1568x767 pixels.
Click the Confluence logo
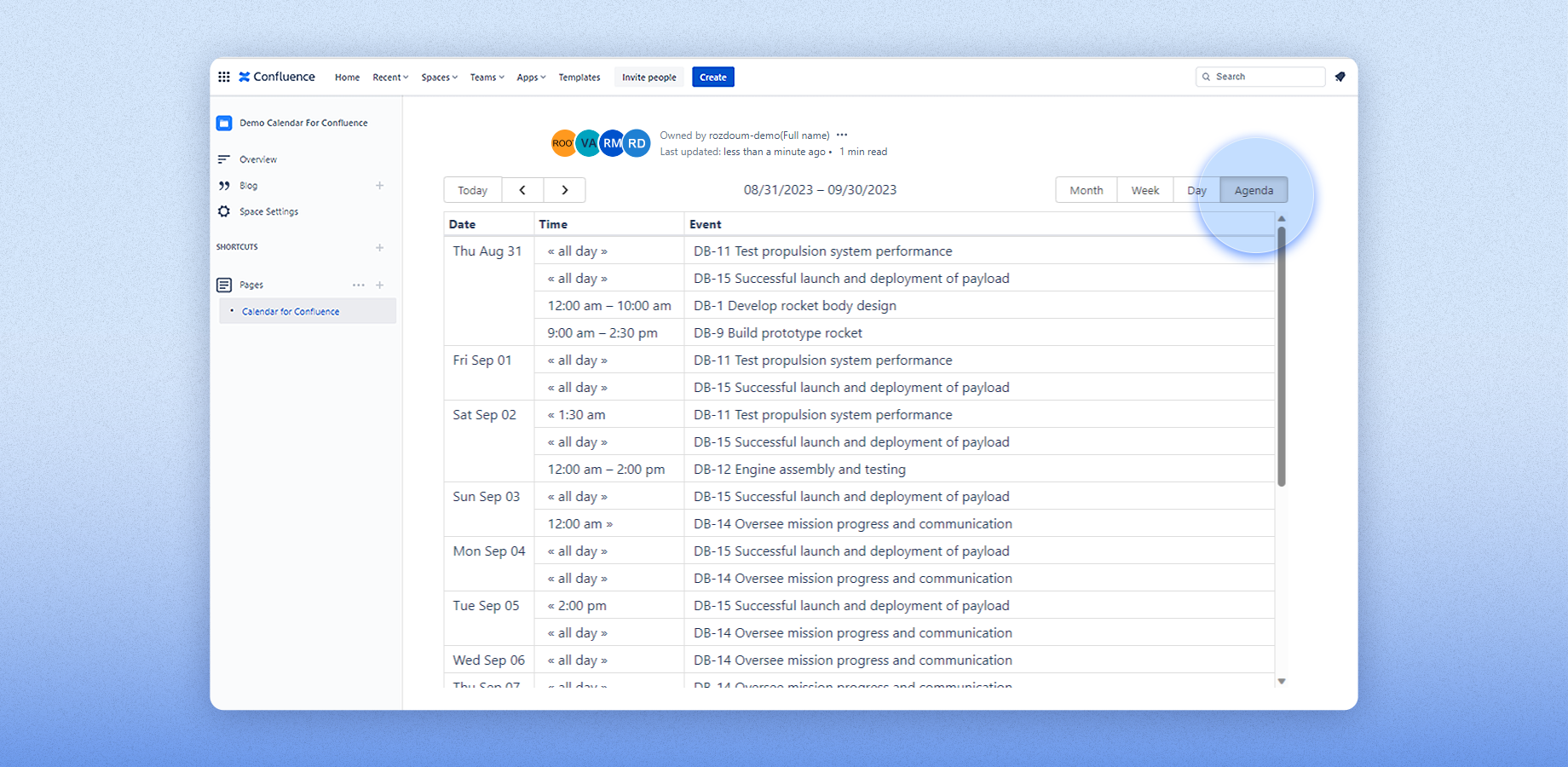coord(277,77)
